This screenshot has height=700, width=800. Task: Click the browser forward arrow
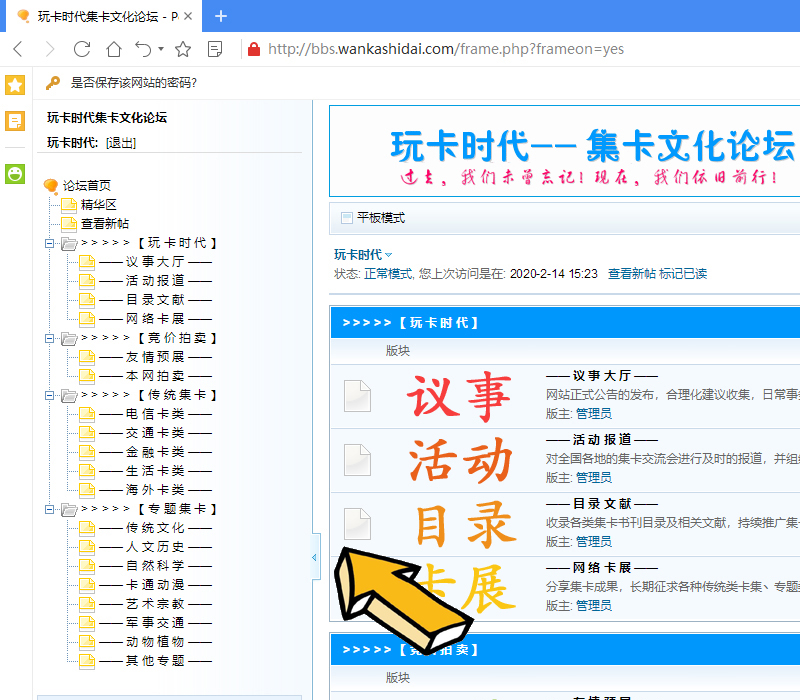pos(49,49)
